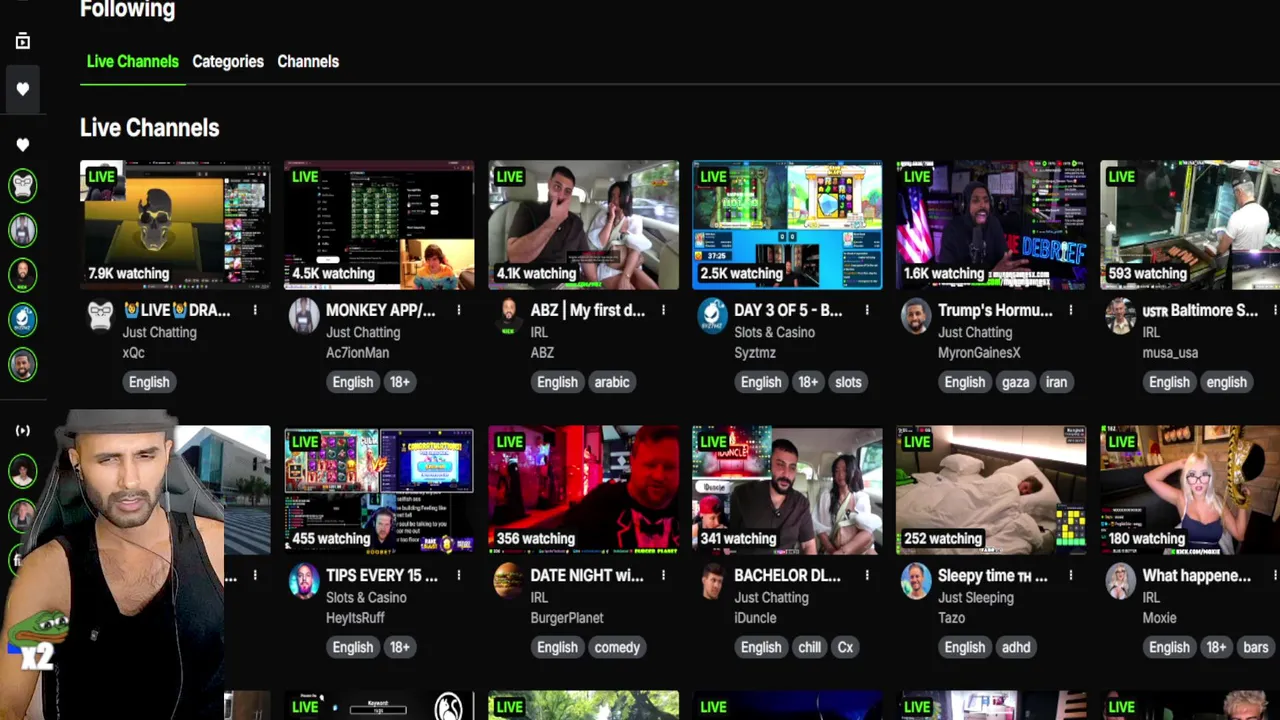The image size is (1280, 720).
Task: Click Sleepy time stream title
Action: [993, 575]
